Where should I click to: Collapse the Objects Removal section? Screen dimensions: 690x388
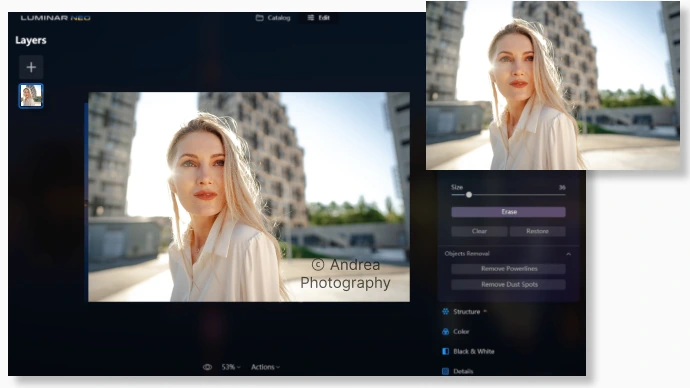[569, 254]
